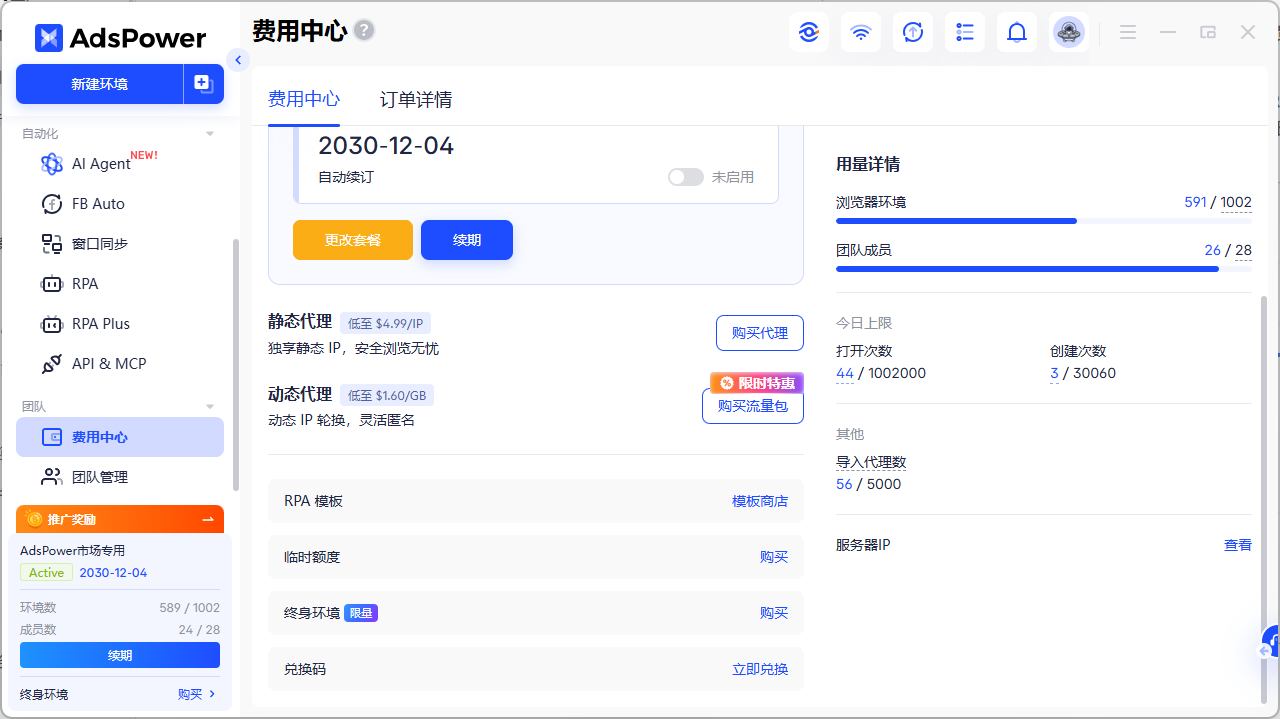Collapse the 自动化 section
Image resolution: width=1280 pixels, height=719 pixels.
(x=210, y=133)
